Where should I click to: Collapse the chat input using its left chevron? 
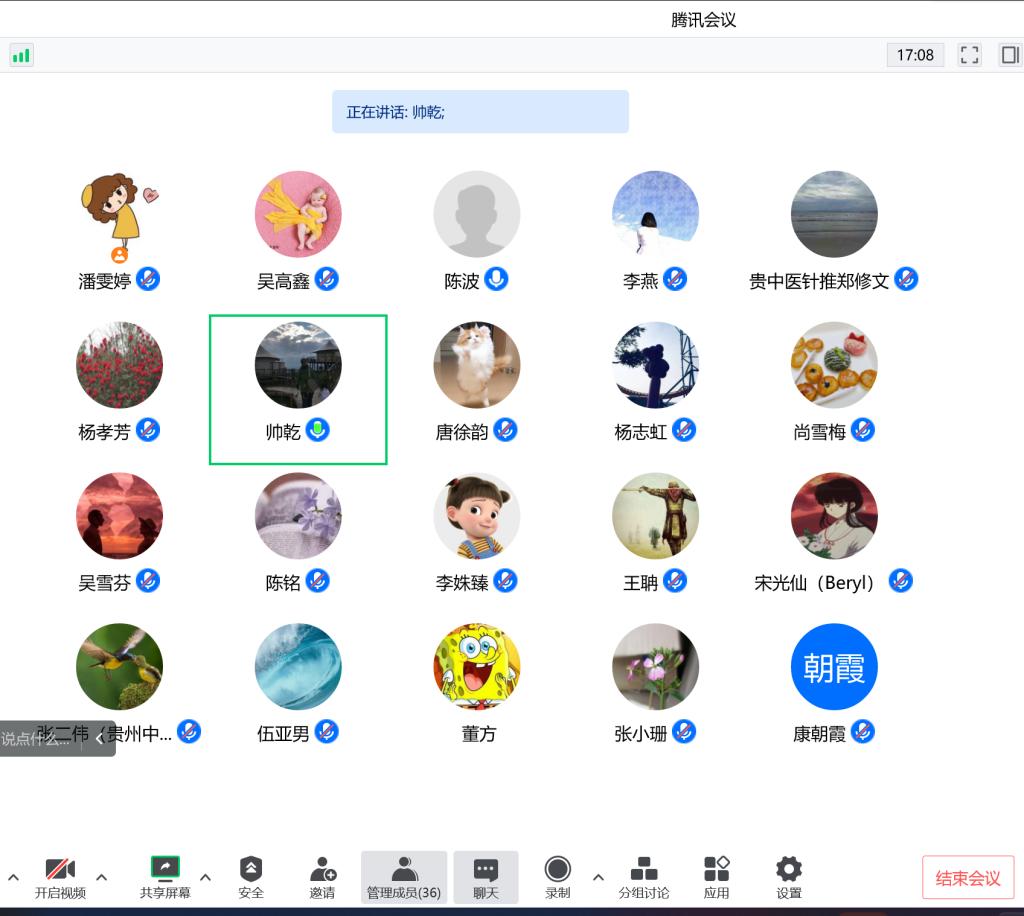pos(99,738)
